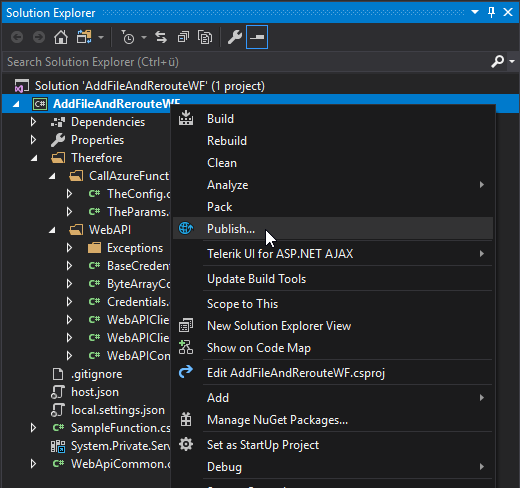520x488 pixels.
Task: Select the Solution 'AddFileAndRerouteWF' node
Action: click(x=150, y=86)
